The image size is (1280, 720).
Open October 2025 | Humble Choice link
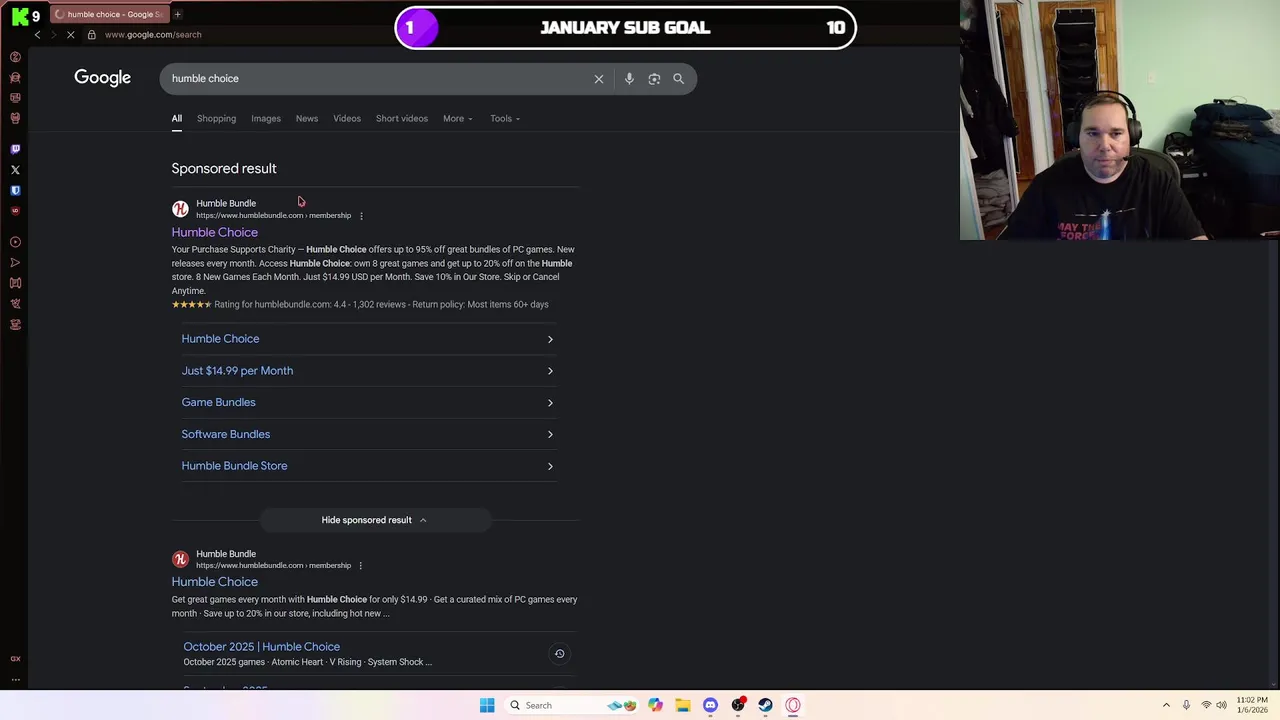click(x=261, y=647)
